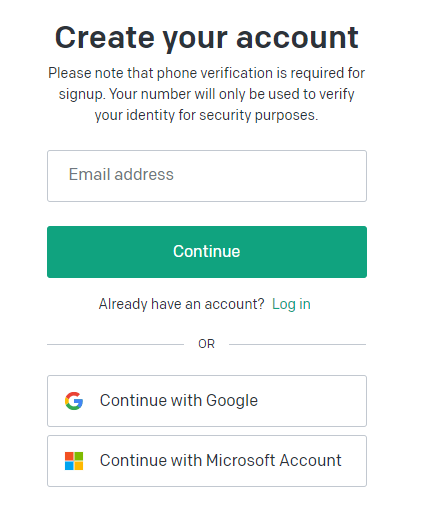The height and width of the screenshot is (520, 428).
Task: Click the Microsoft four-square logo icon
Action: [74, 461]
